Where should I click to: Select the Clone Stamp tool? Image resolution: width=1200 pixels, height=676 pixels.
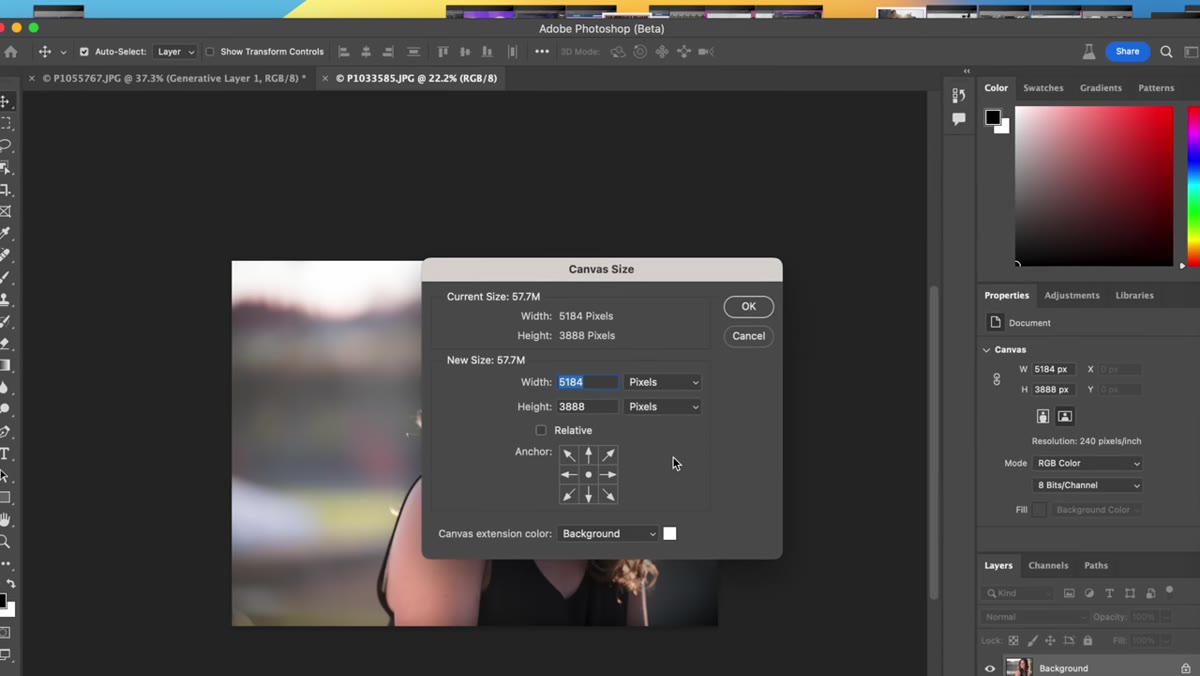pos(5,299)
